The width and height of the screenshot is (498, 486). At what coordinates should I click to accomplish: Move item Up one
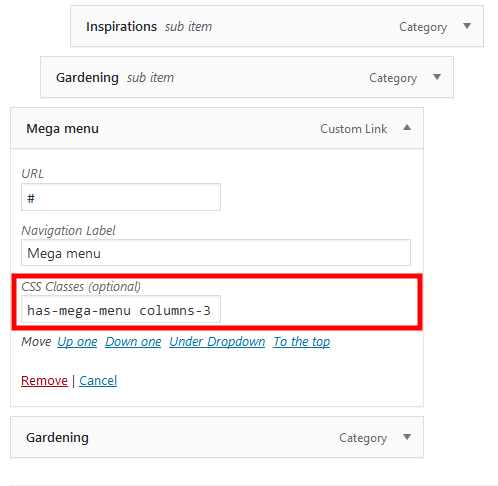pyautogui.click(x=77, y=342)
